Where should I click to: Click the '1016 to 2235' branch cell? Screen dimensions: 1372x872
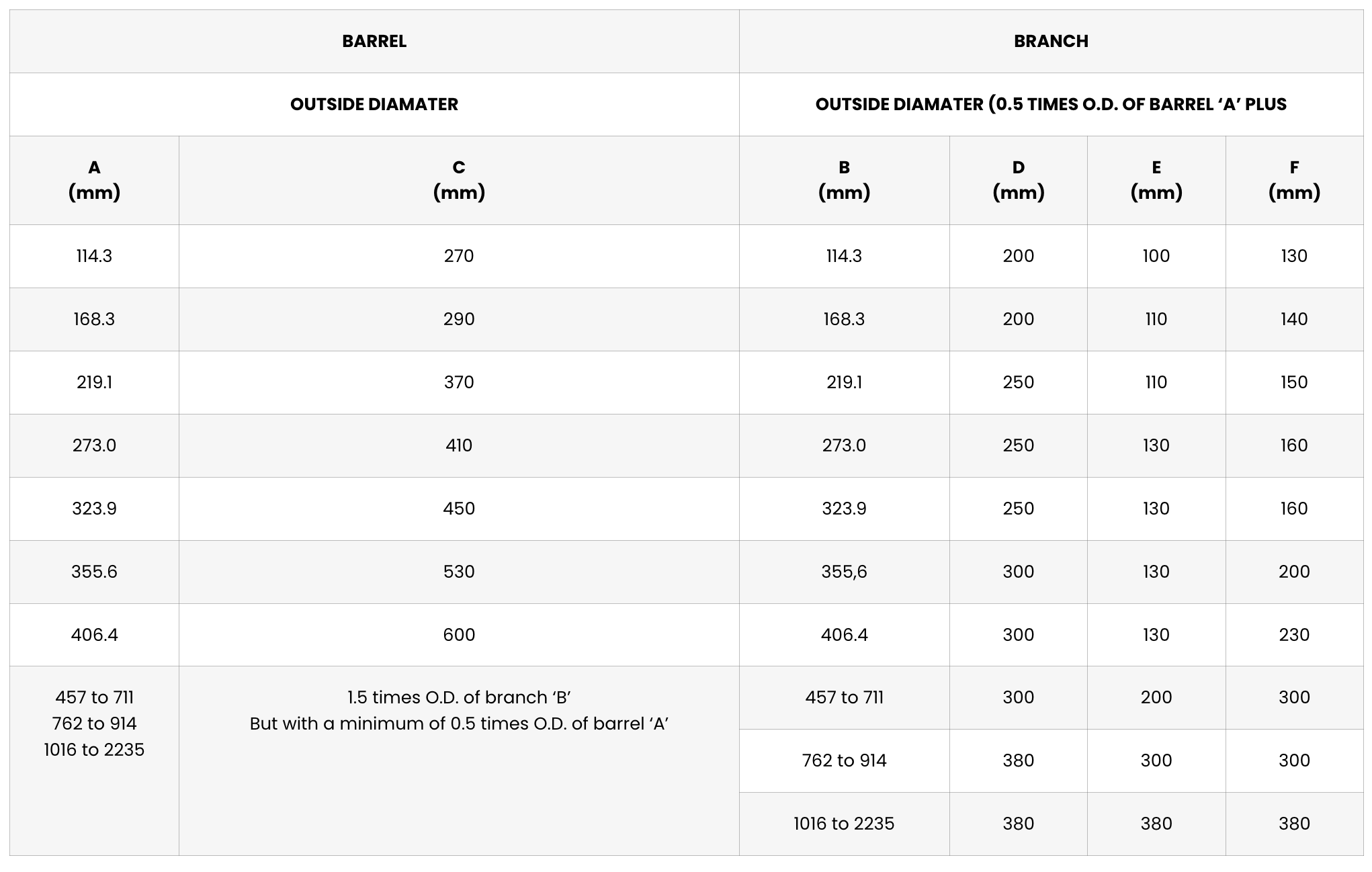tap(844, 824)
